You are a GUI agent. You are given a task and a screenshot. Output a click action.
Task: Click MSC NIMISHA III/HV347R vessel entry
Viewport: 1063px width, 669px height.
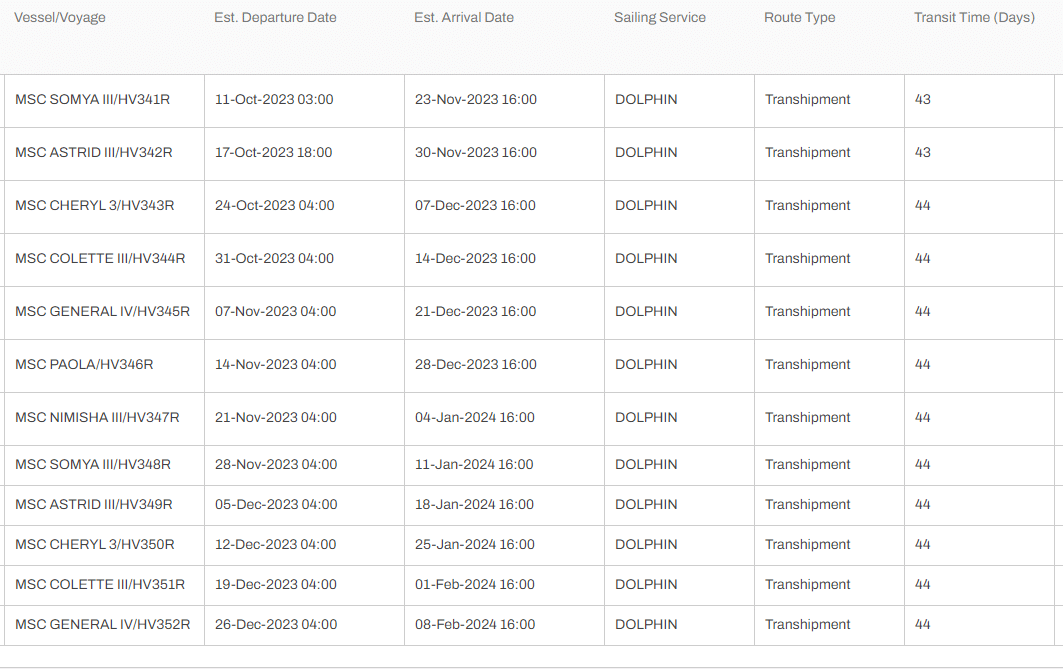(x=97, y=417)
